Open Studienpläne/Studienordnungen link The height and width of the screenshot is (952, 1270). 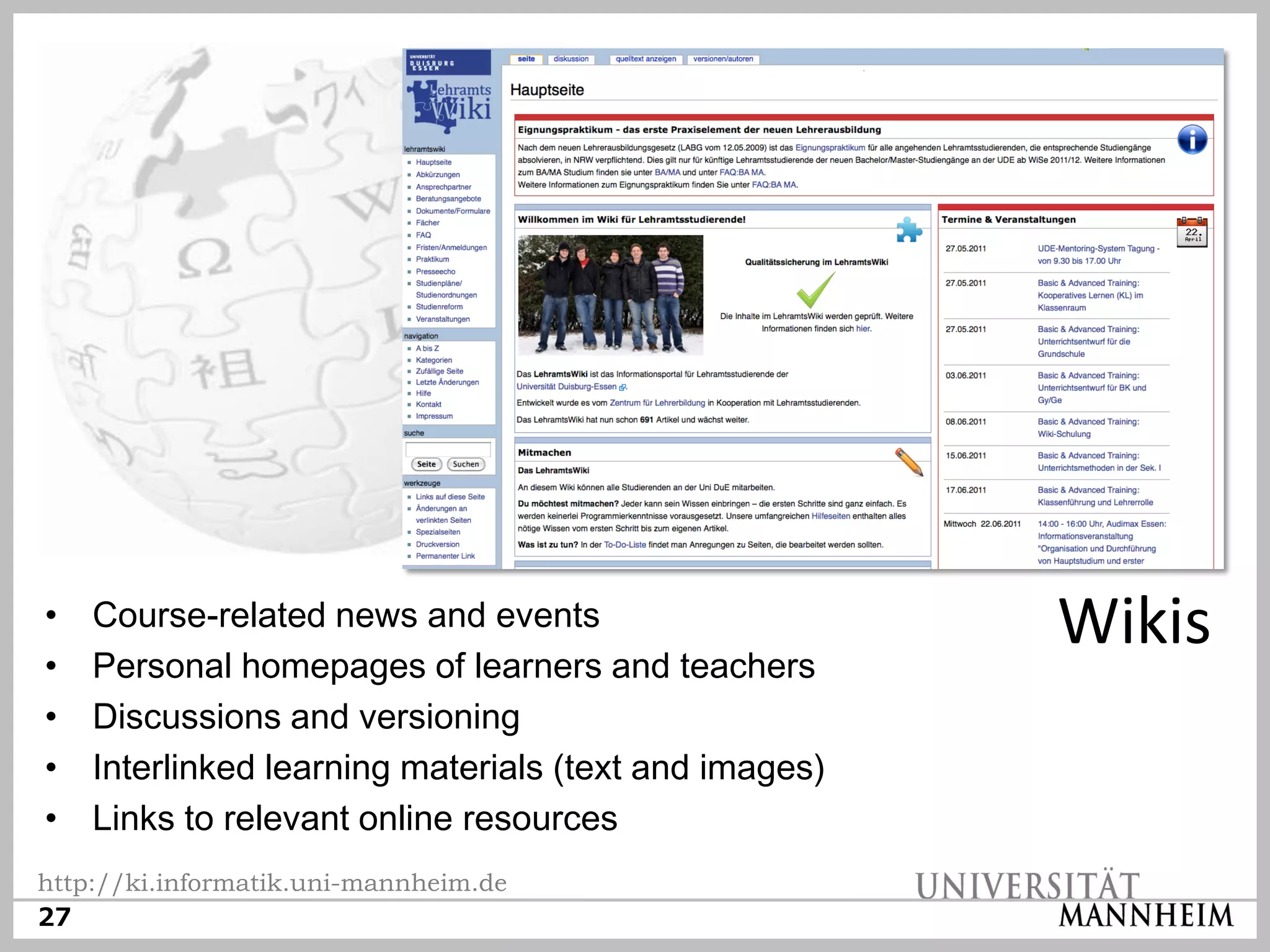[446, 289]
